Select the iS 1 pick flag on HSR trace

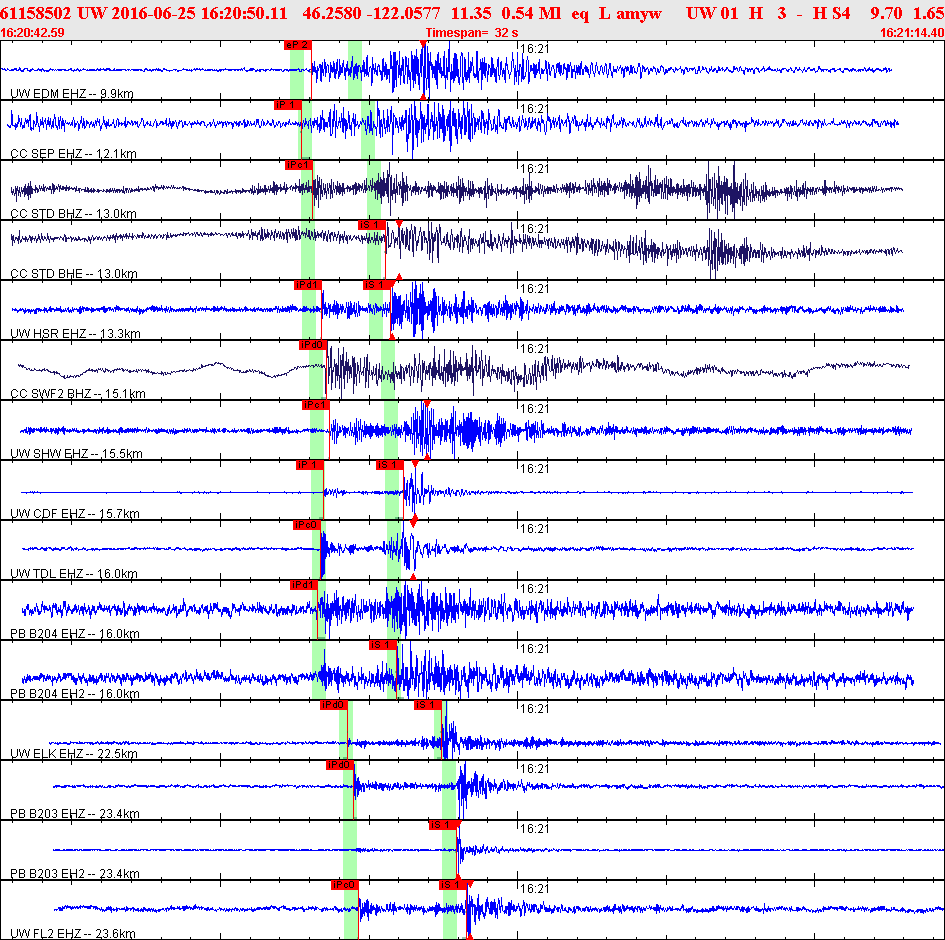click(x=377, y=285)
